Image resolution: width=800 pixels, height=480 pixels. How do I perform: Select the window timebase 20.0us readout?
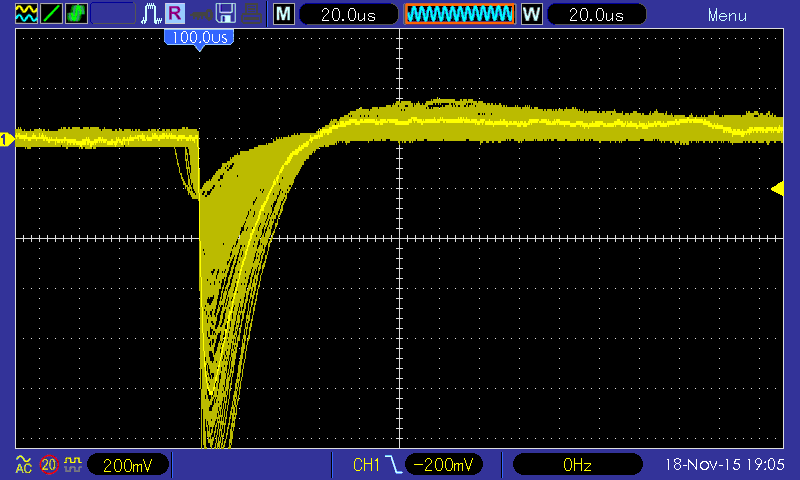point(596,14)
